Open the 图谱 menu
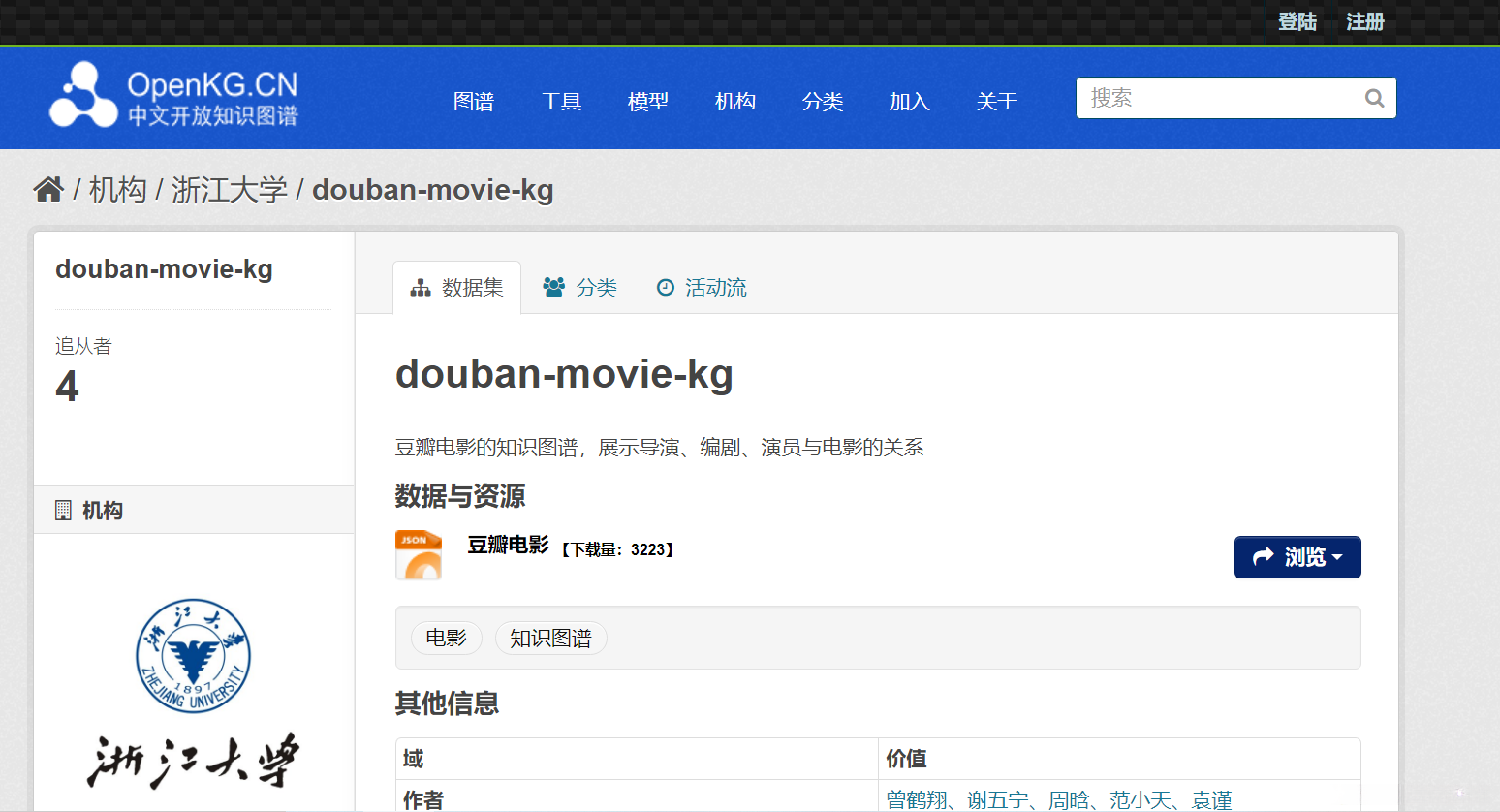The height and width of the screenshot is (812, 1500). [474, 102]
